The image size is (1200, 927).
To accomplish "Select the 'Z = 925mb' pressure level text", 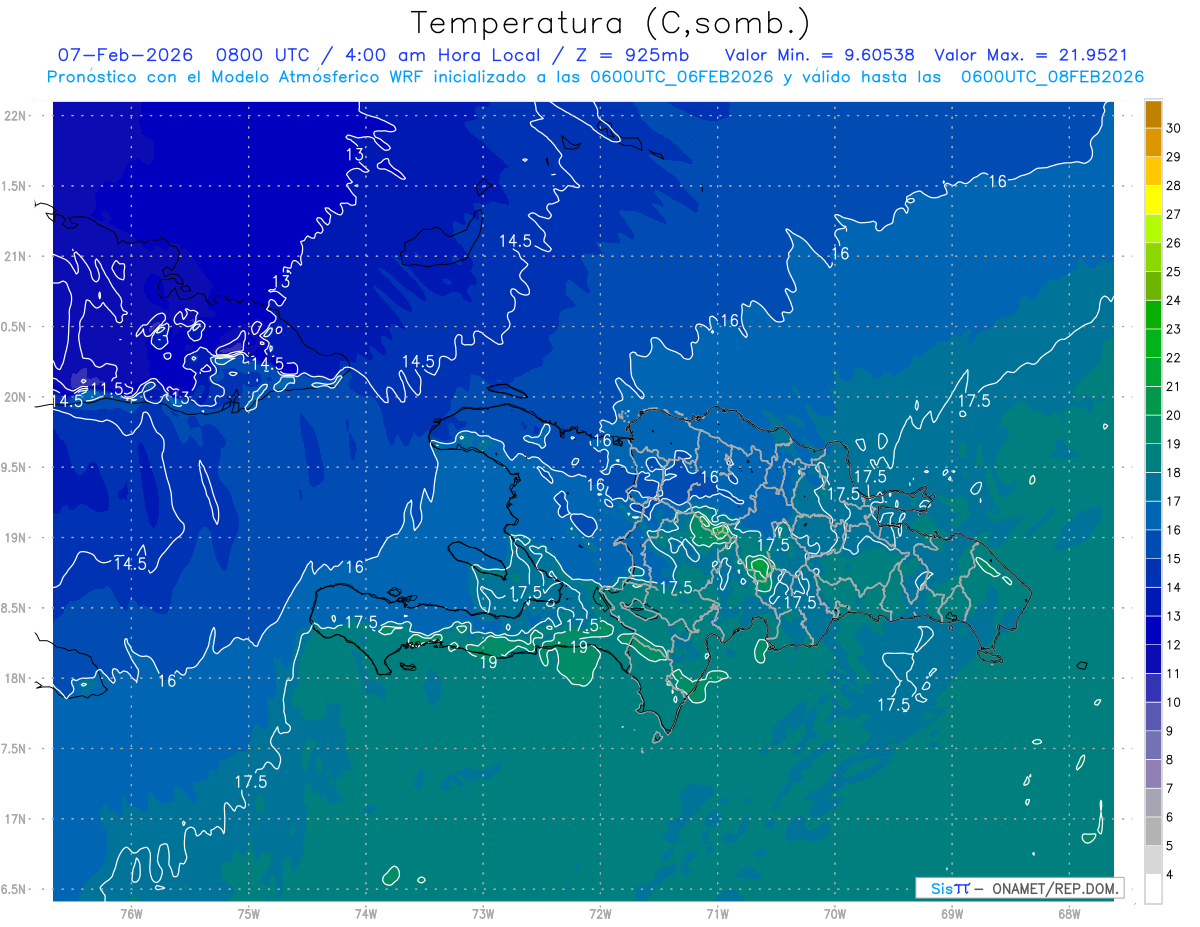I will 631,55.
